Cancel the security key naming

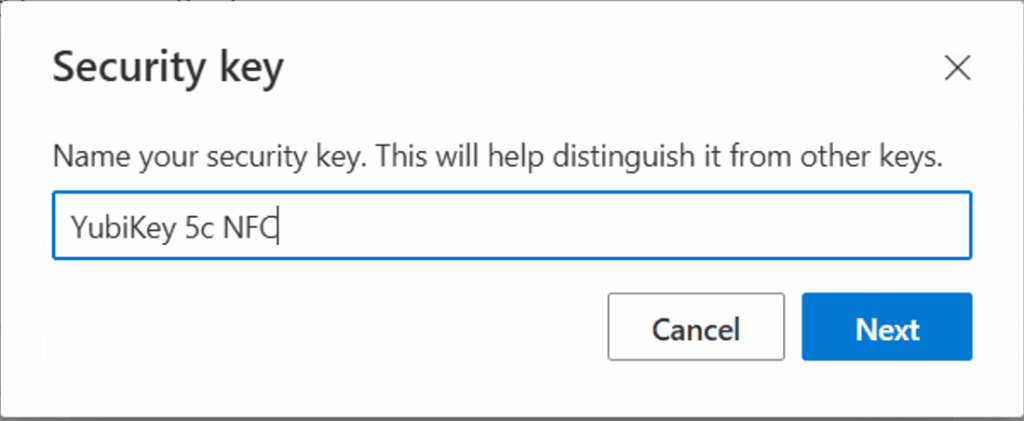695,327
